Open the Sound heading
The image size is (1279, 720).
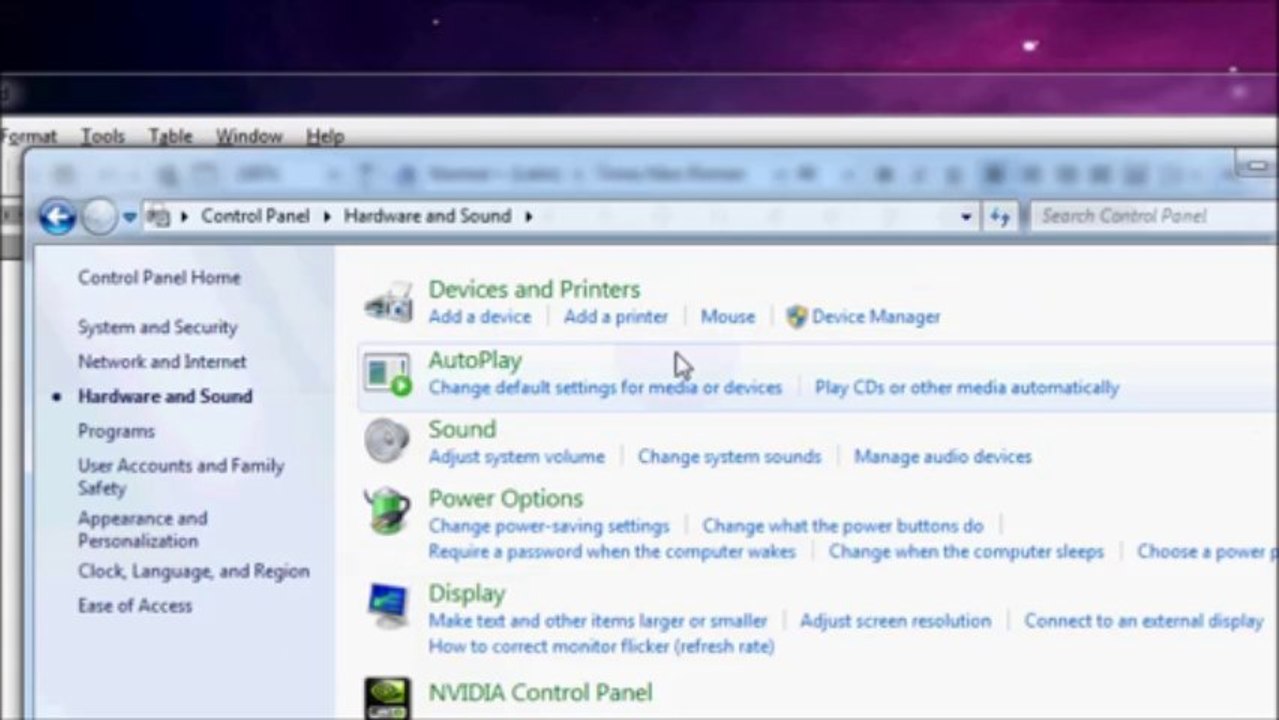tap(462, 429)
